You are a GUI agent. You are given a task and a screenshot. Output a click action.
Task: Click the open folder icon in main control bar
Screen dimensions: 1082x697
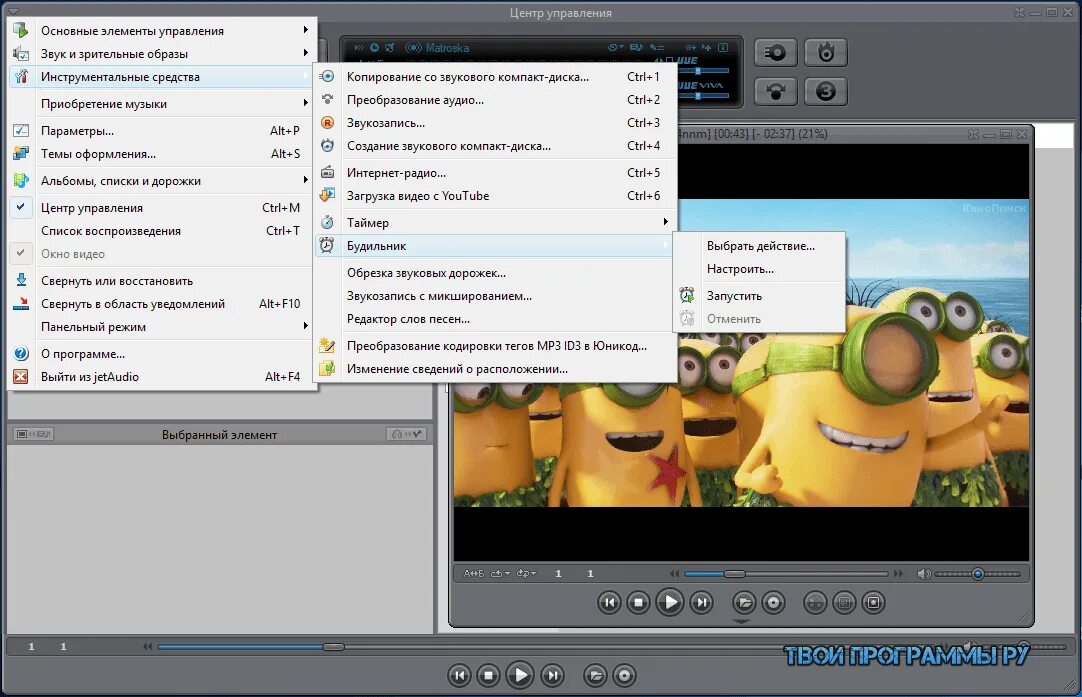coord(595,676)
